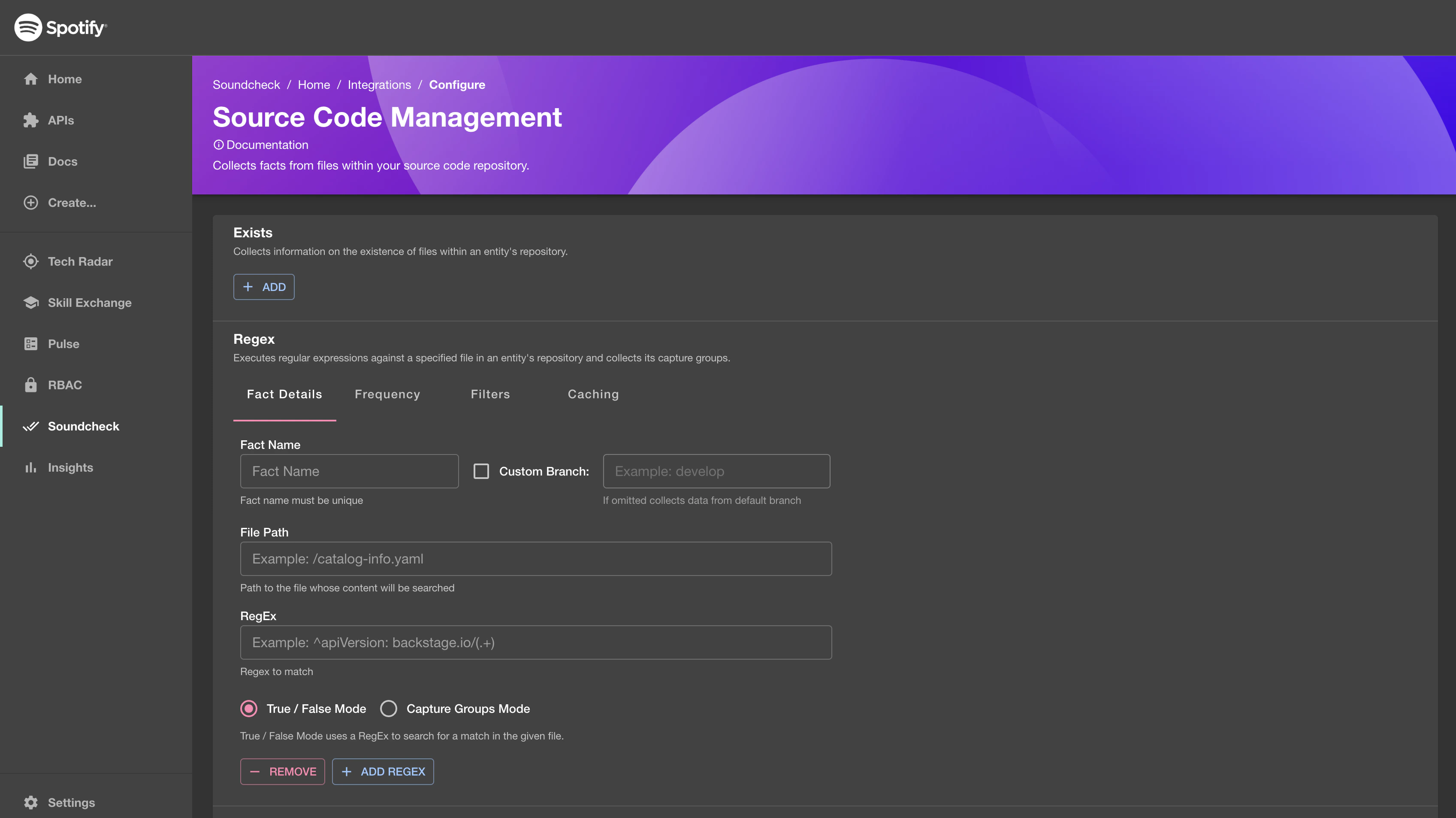Click 'If omitted collects data from default branch'
Screen dimensions: 1456x818
point(701,500)
